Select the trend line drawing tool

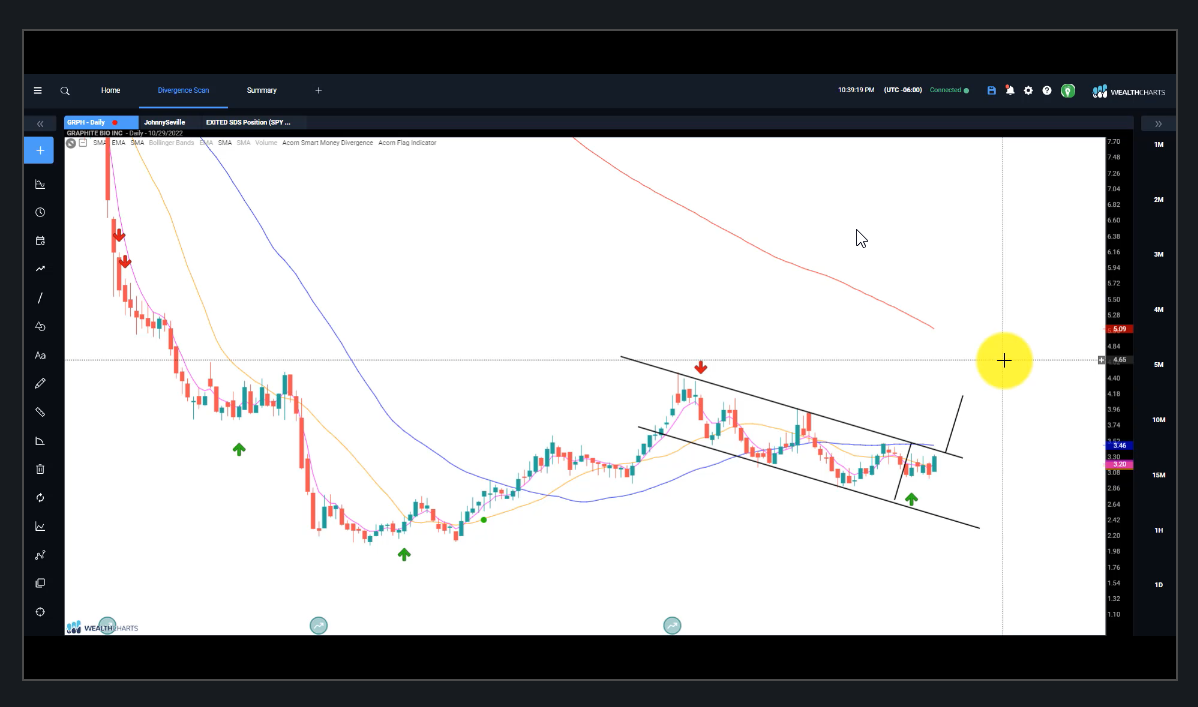(40, 298)
